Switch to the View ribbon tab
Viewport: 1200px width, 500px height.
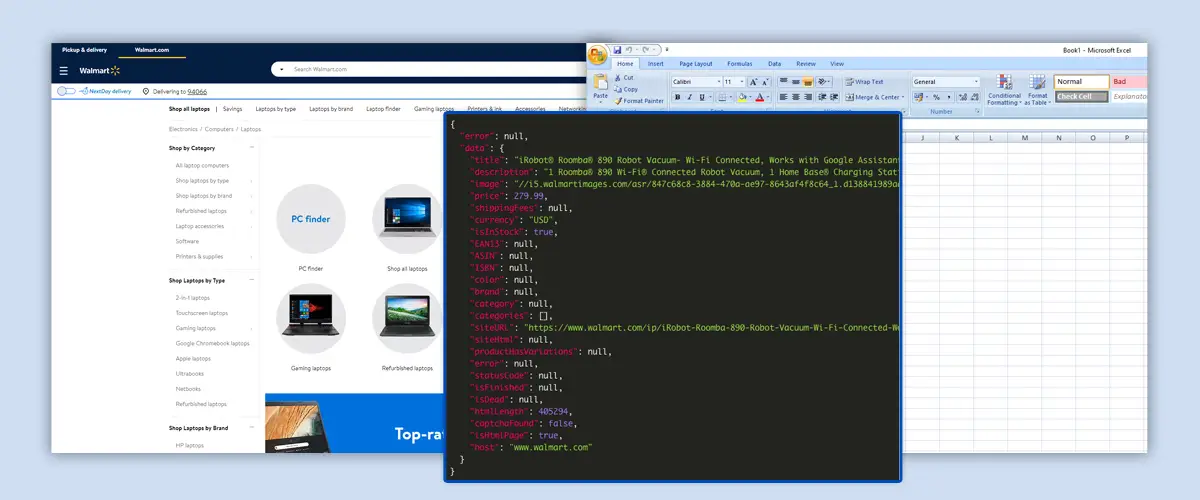tap(836, 63)
